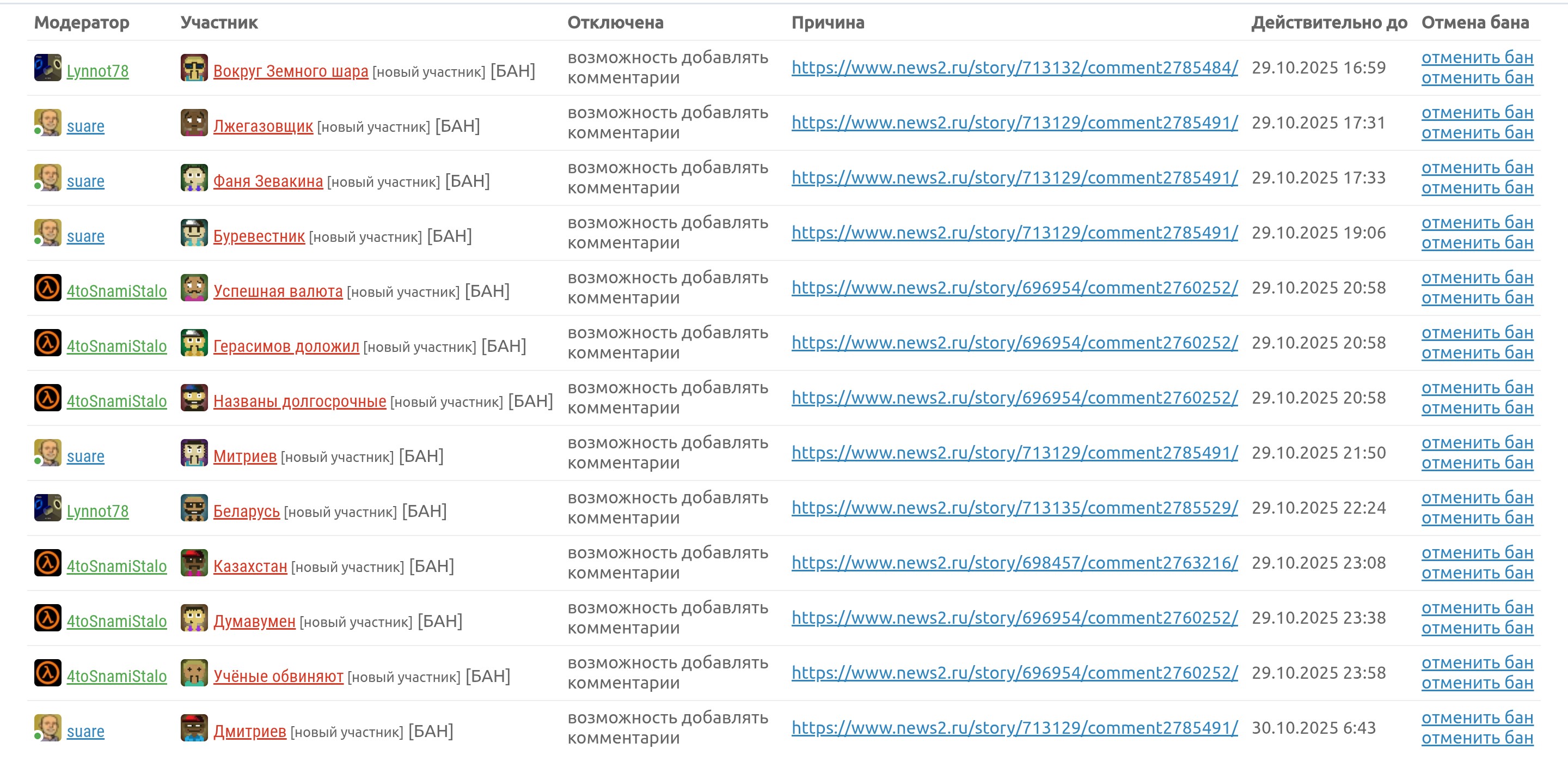The image size is (1568, 767).
Task: Open Lynnot78 moderator link in Беларусь row
Action: pyautogui.click(x=97, y=512)
